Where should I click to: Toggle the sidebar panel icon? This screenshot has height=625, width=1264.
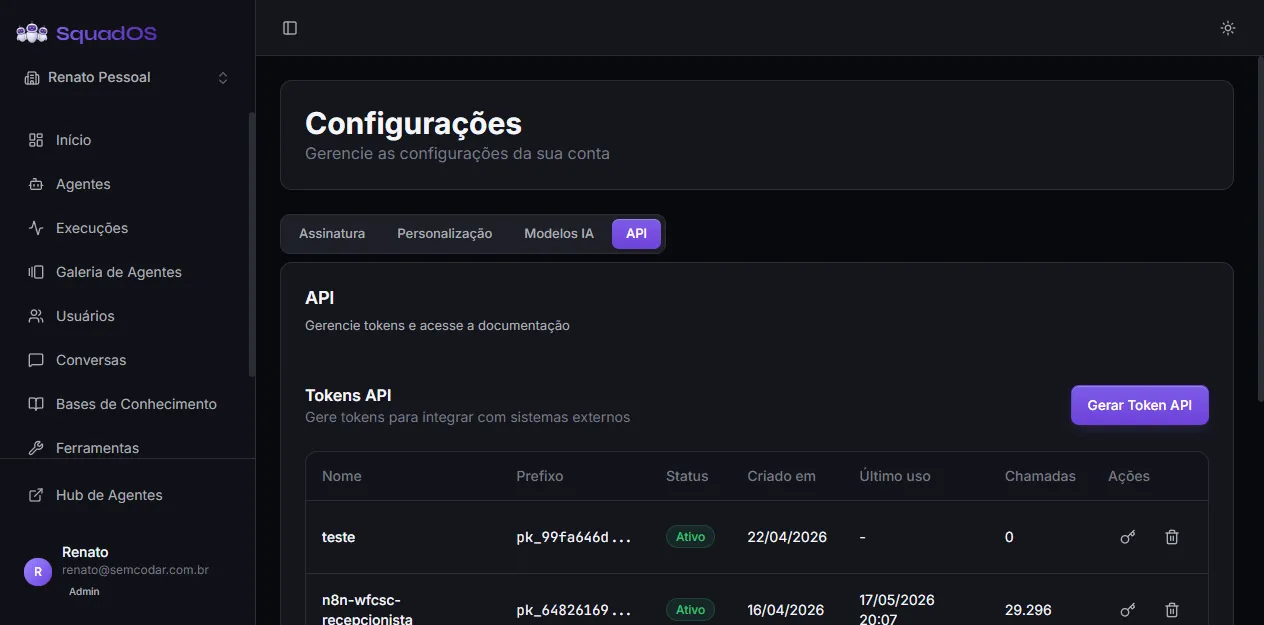click(x=290, y=28)
